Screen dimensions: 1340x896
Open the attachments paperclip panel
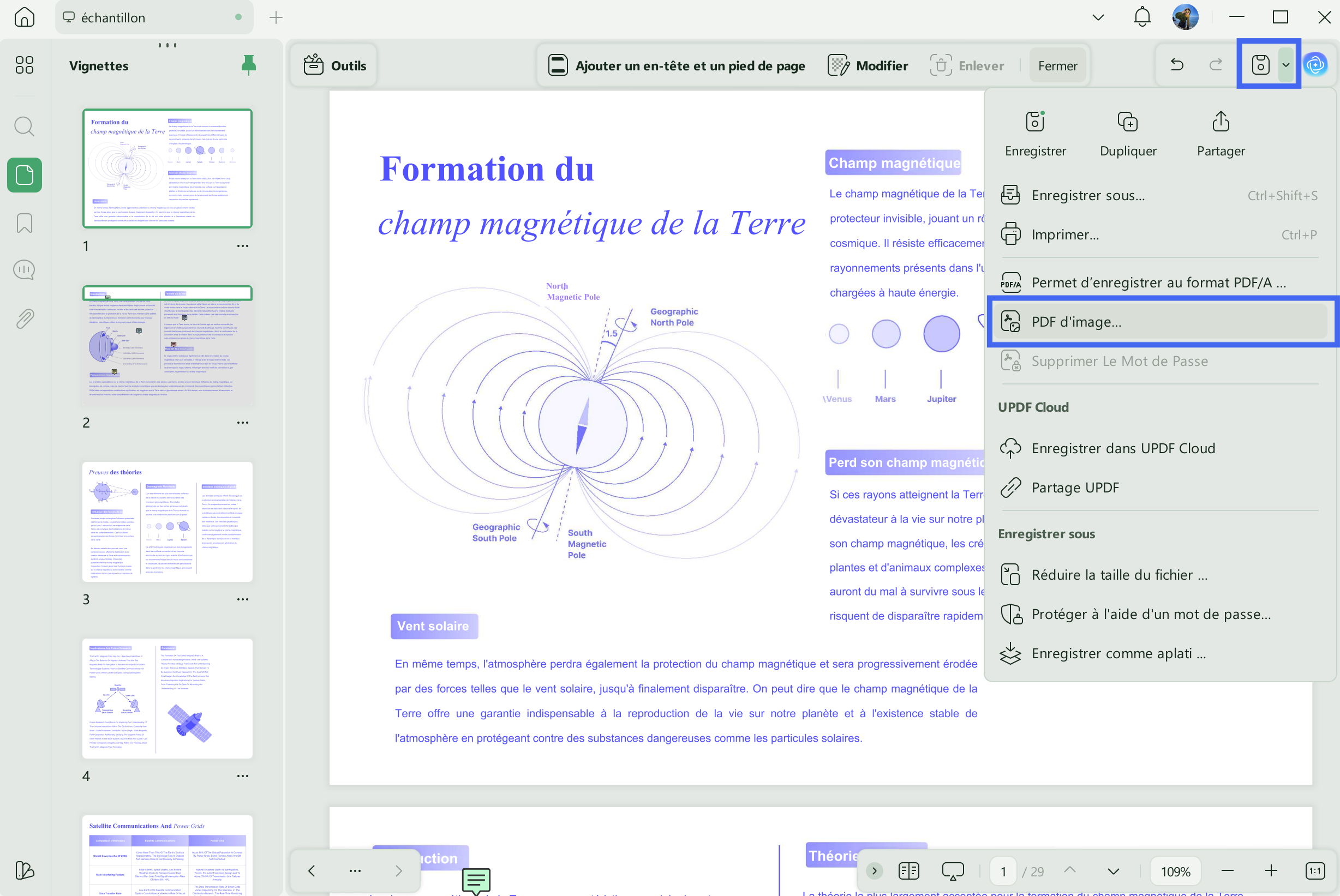(24, 318)
